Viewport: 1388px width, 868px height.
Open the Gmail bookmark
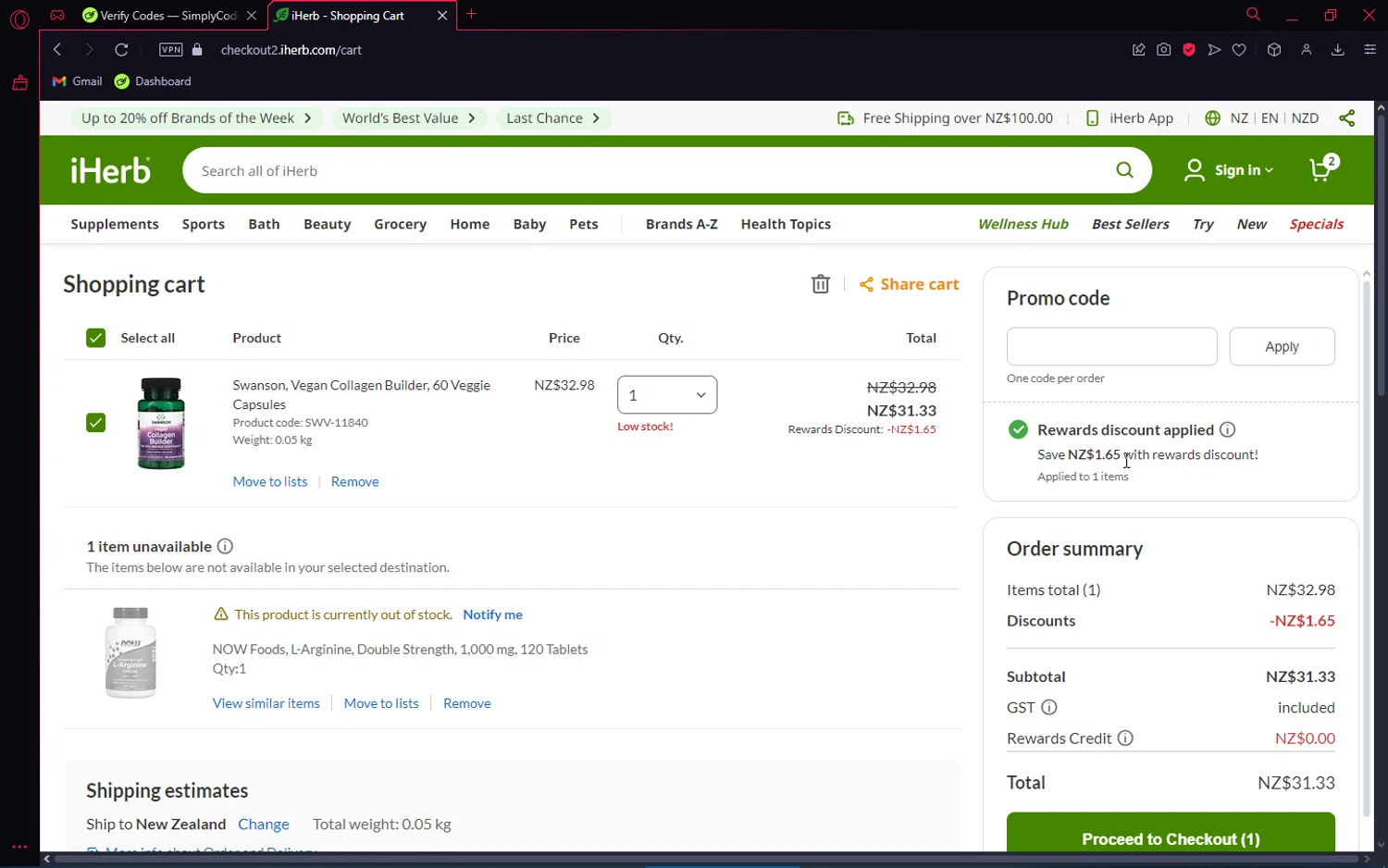coord(77,81)
